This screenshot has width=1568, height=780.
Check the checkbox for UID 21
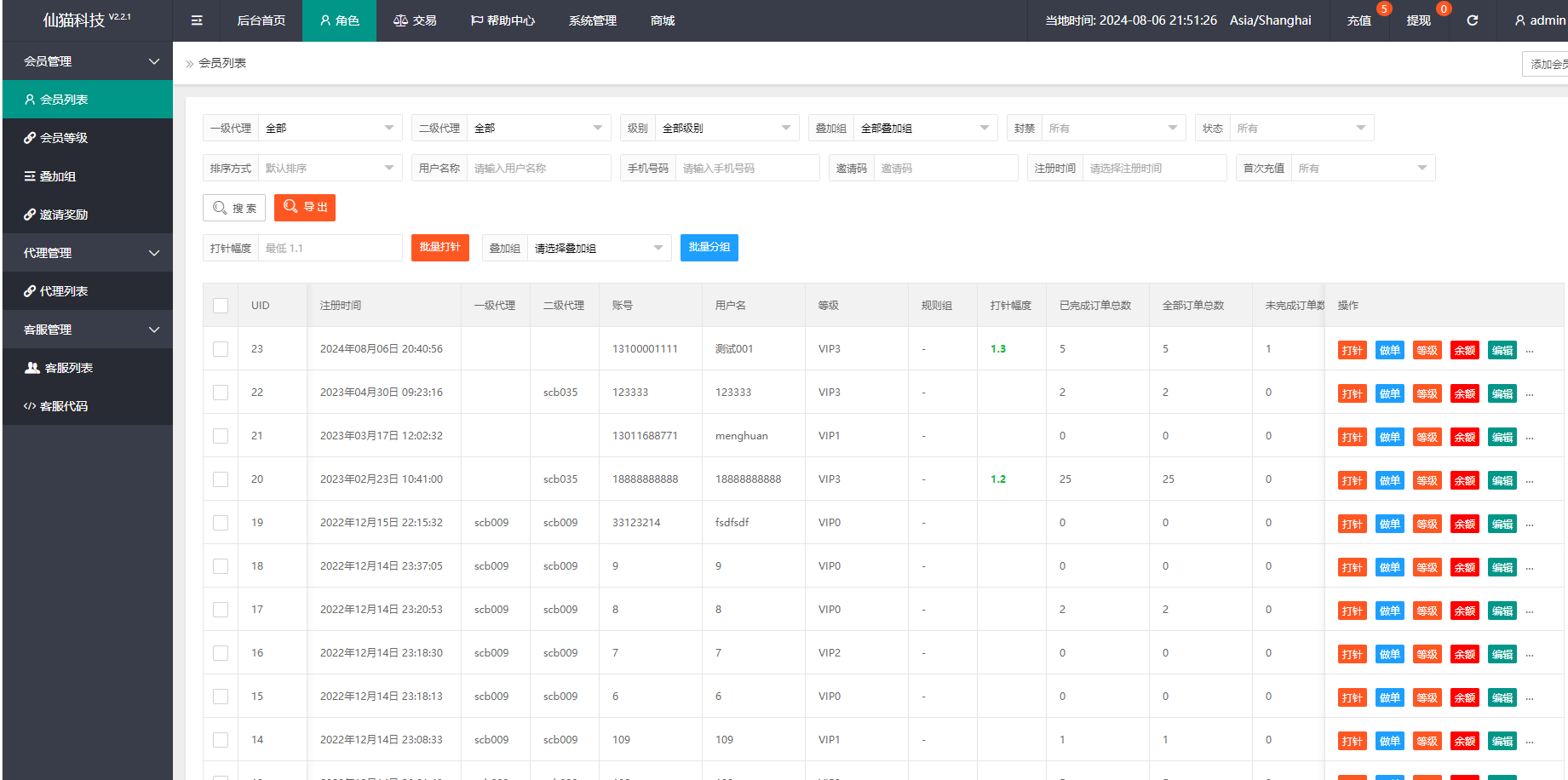tap(221, 436)
